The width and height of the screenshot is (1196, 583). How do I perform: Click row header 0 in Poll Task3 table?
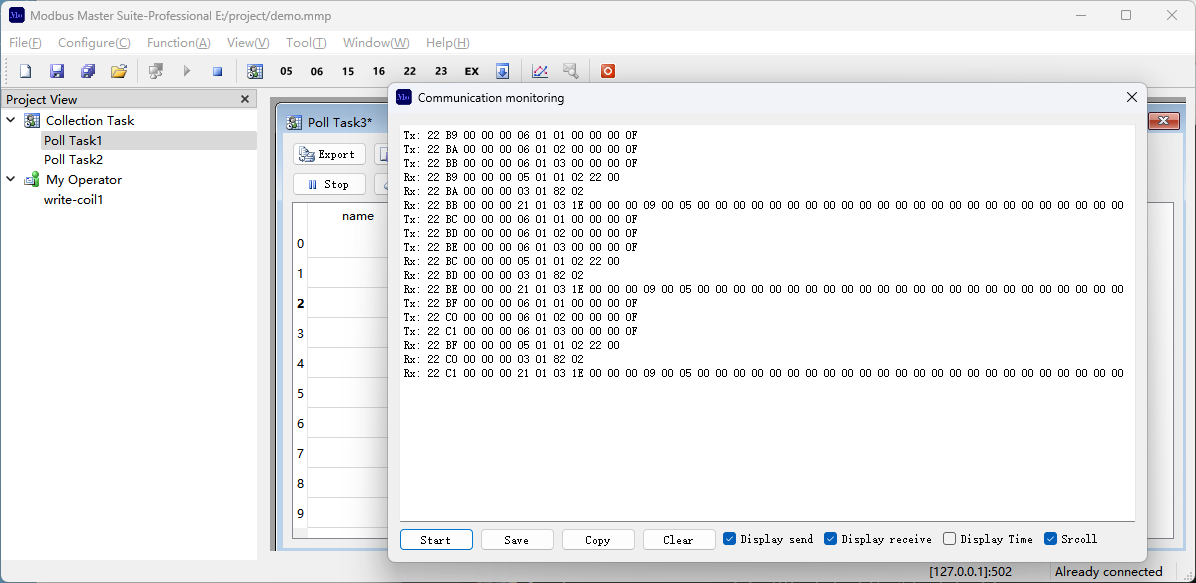[301, 243]
